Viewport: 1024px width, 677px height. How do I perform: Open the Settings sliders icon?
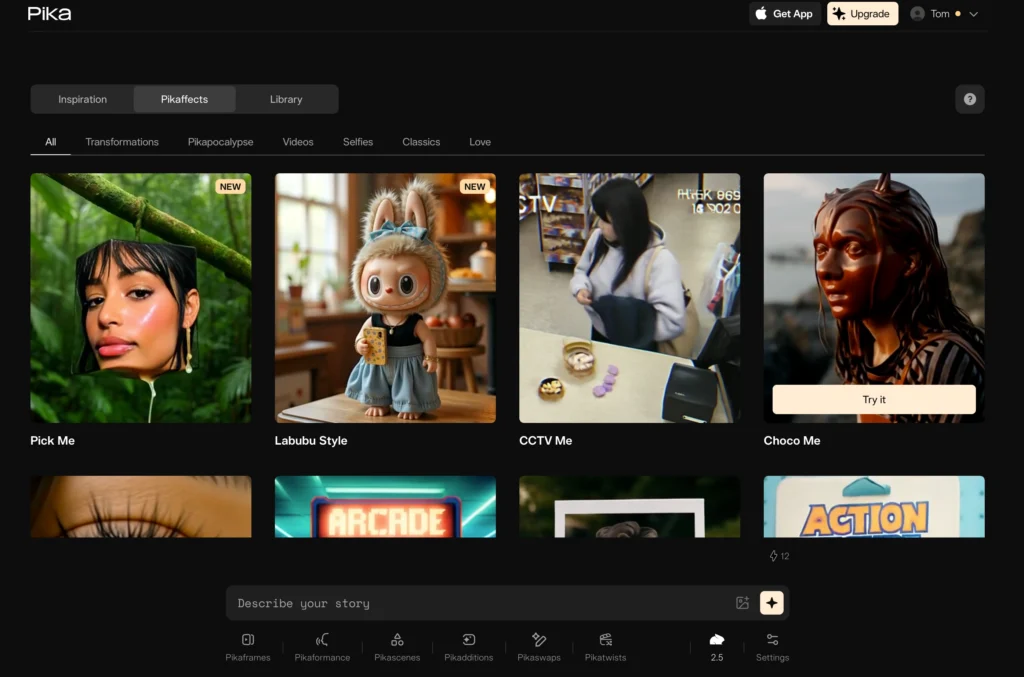(x=772, y=640)
